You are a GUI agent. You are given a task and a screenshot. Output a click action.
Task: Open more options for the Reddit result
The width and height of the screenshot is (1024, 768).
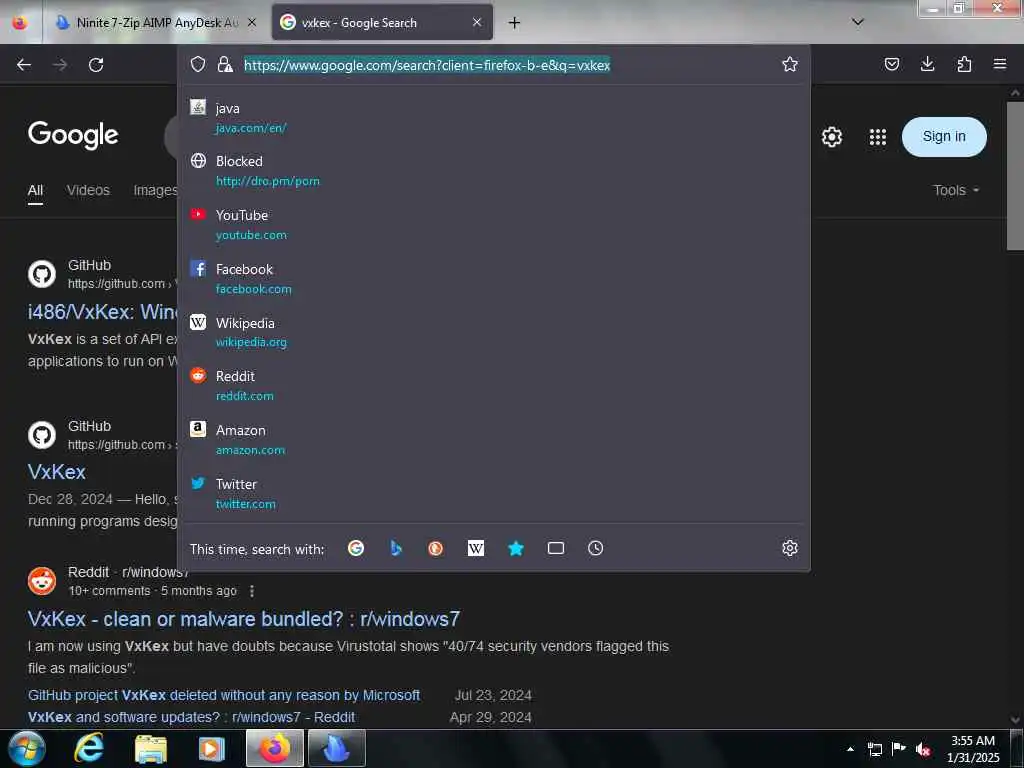point(251,591)
